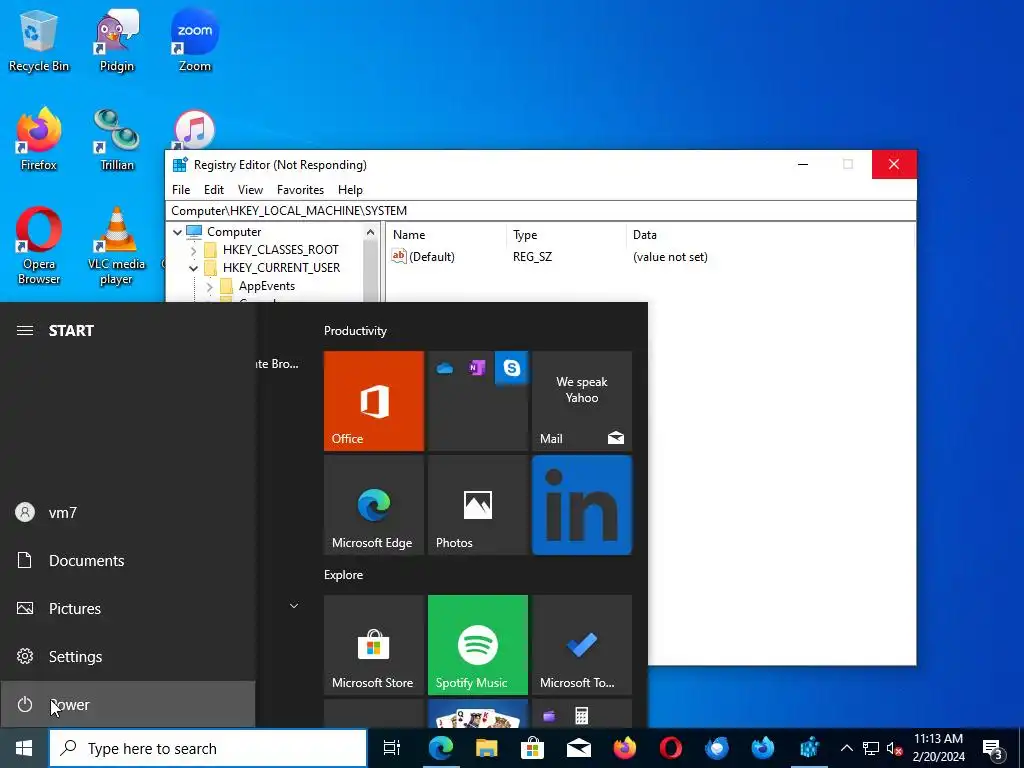
Task: Expand the Start menu hamburger button
Action: [25, 330]
